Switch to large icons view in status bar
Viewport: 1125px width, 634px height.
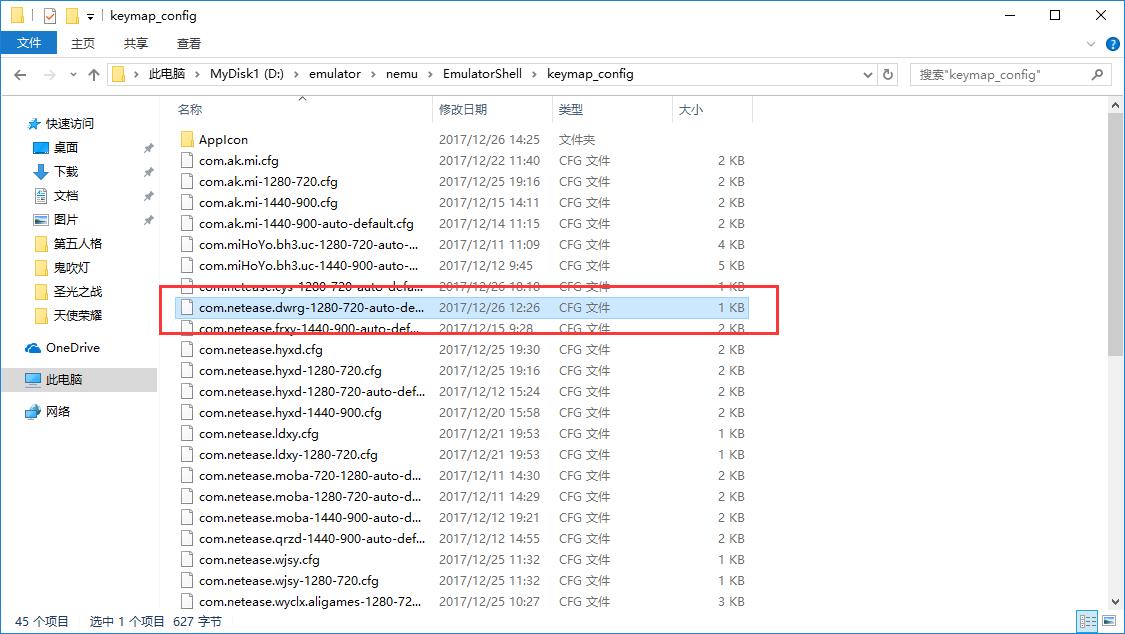point(1107,621)
